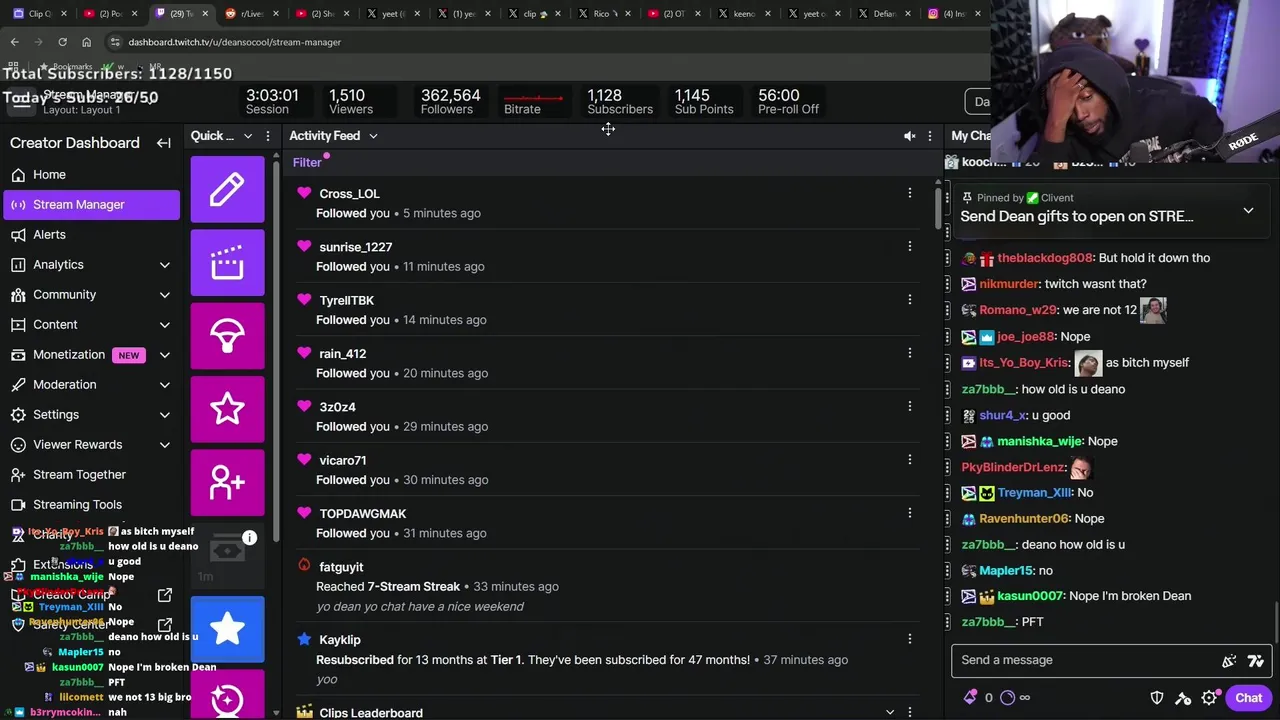Image resolution: width=1280 pixels, height=720 pixels.
Task: Reload the page with browser refresh button
Action: pyautogui.click(x=62, y=42)
